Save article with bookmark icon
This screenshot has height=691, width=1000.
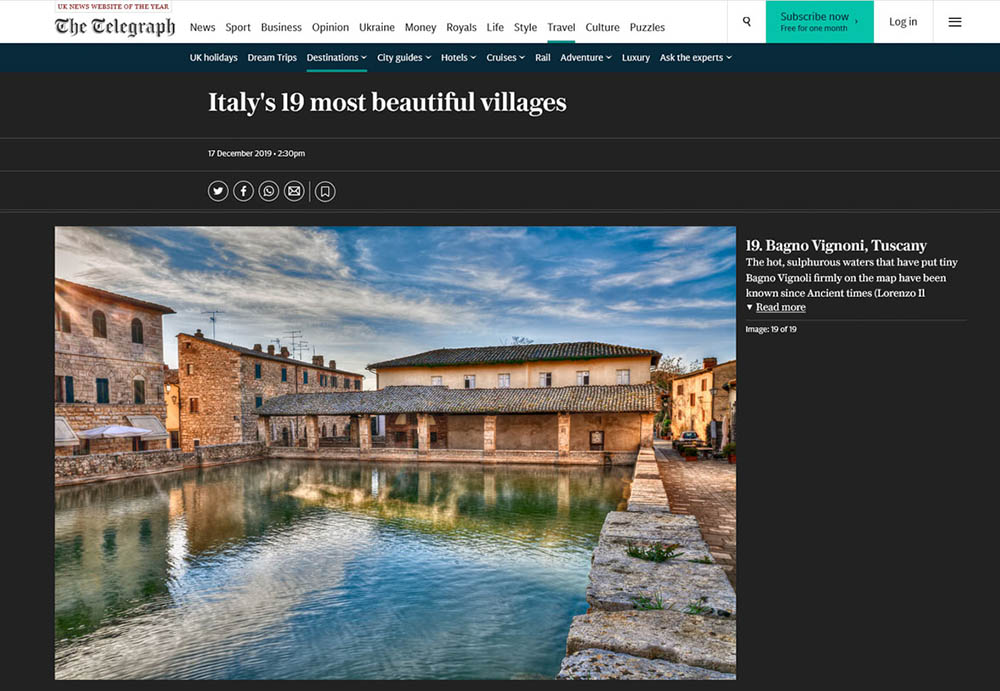coord(325,191)
